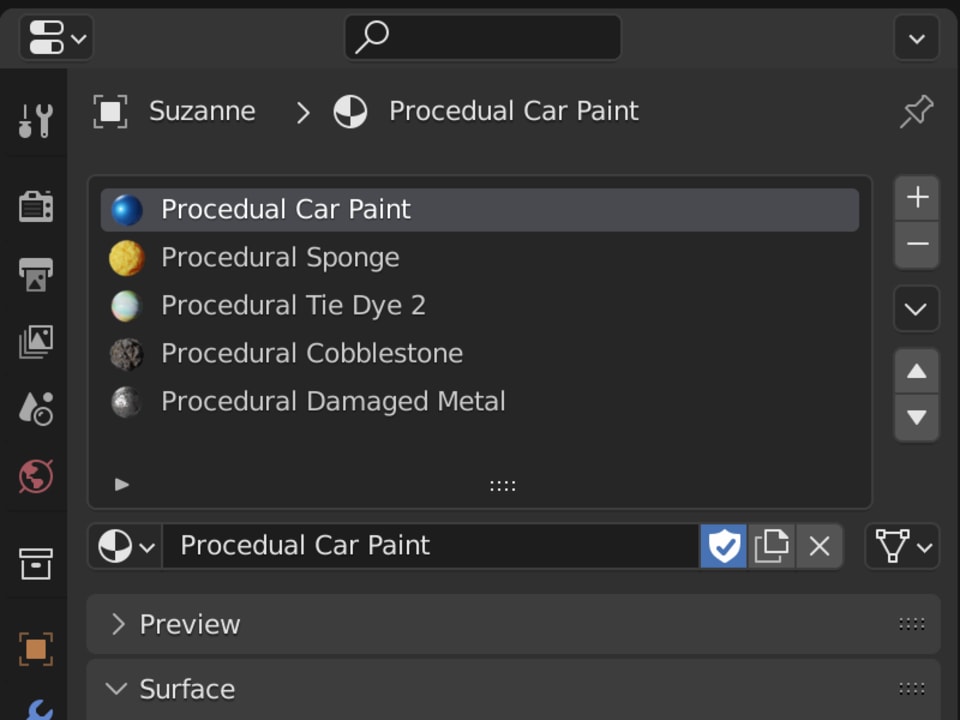The image size is (960, 720).
Task: Open the Collection properties tab
Action: (x=35, y=563)
